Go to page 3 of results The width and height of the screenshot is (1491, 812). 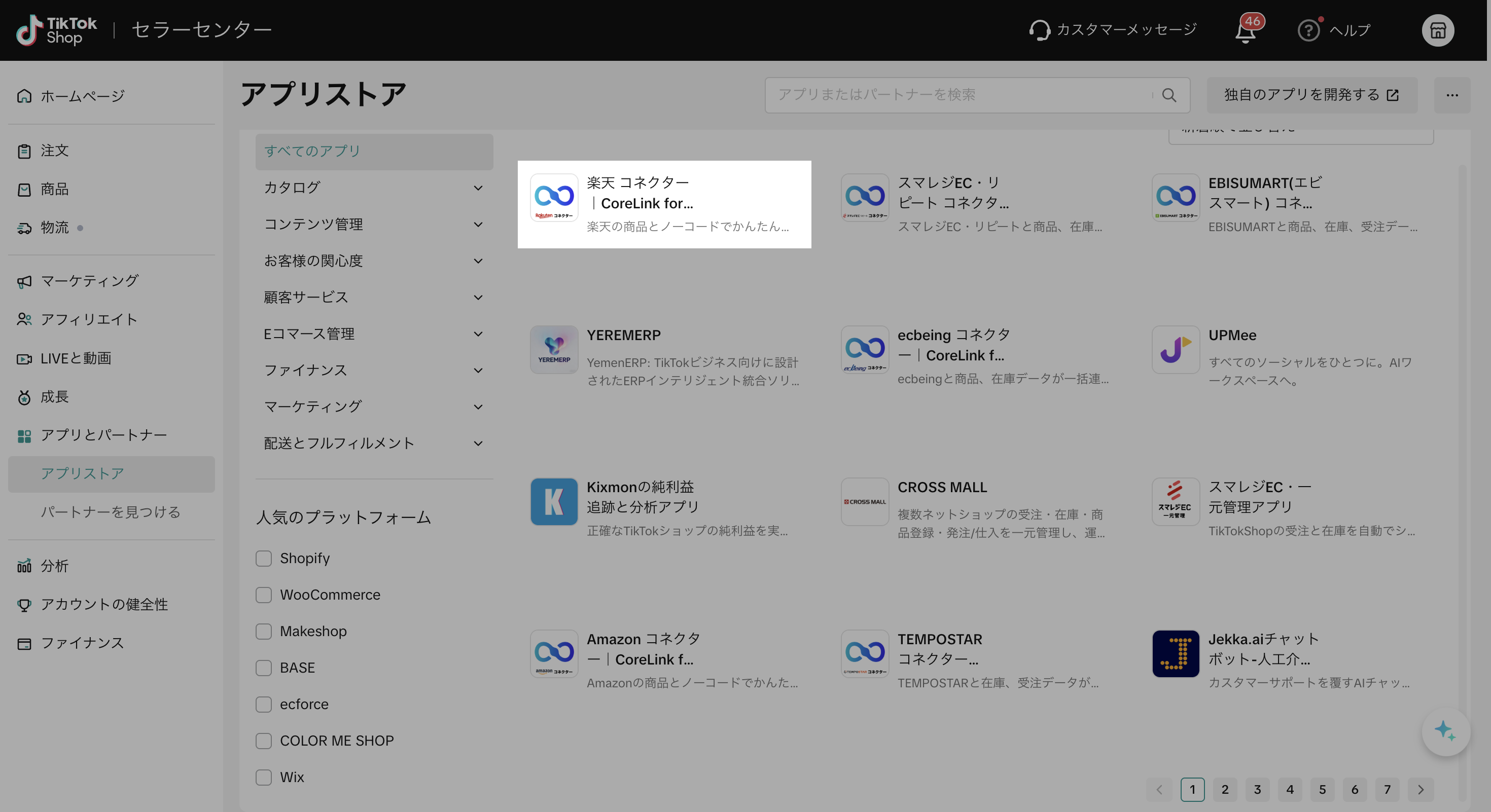point(1257,790)
